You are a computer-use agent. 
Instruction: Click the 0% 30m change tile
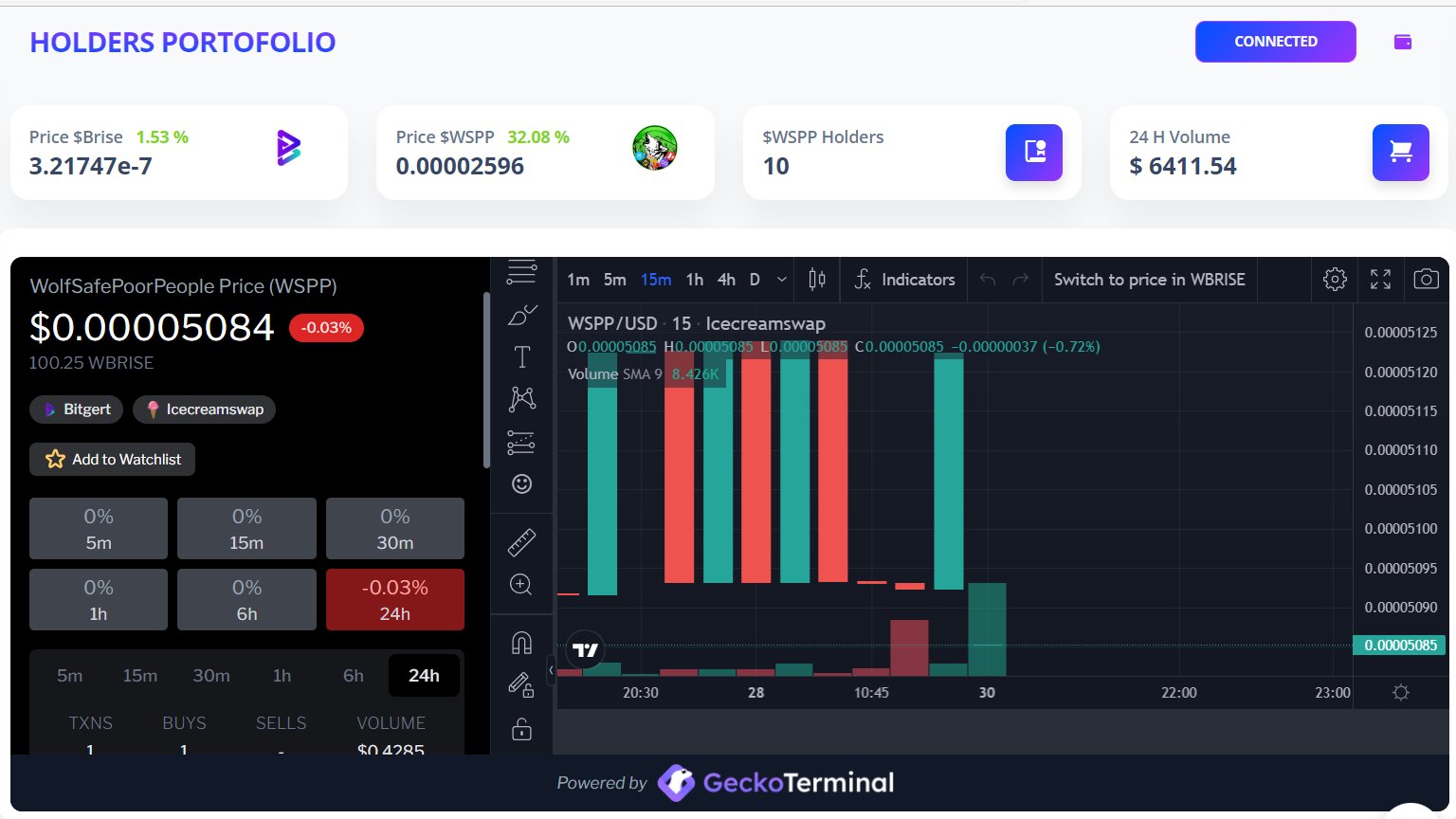tap(395, 529)
